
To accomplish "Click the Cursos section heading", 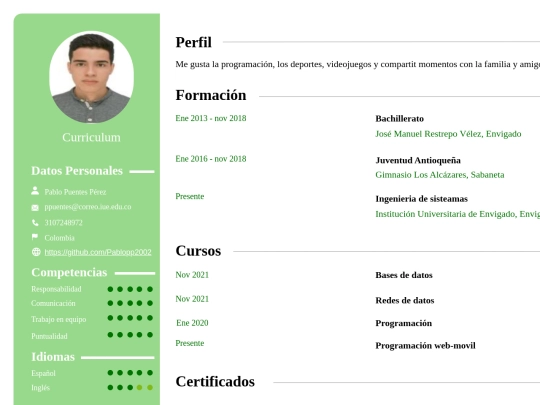I will (198, 251).
